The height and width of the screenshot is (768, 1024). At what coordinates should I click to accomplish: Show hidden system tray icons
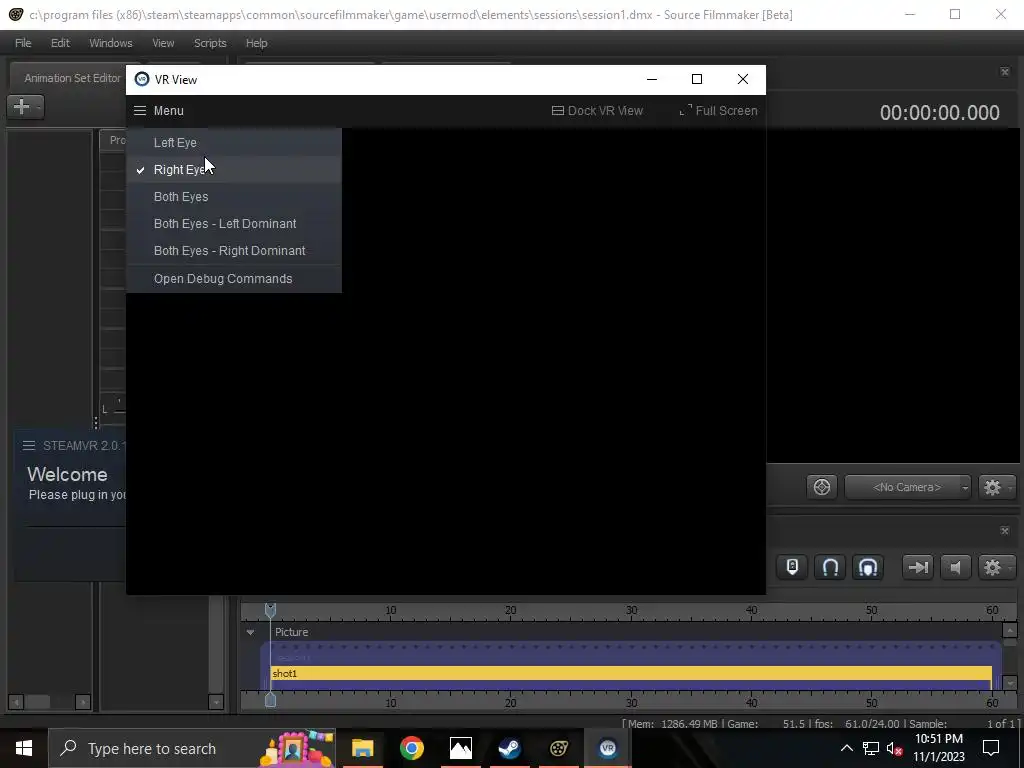click(x=846, y=748)
